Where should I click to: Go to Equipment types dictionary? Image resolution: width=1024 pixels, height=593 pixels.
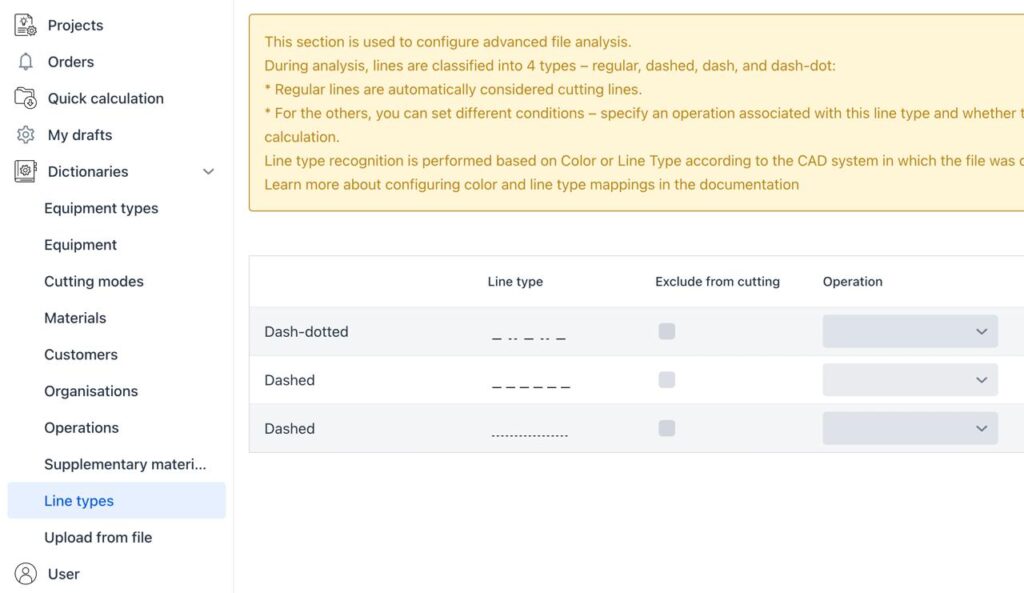click(101, 208)
